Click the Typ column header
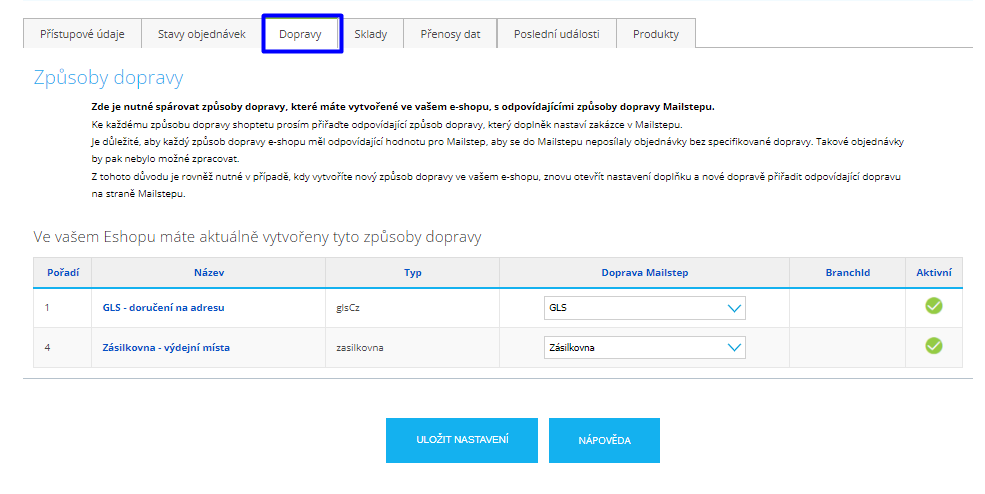The width and height of the screenshot is (985, 494). (x=412, y=272)
